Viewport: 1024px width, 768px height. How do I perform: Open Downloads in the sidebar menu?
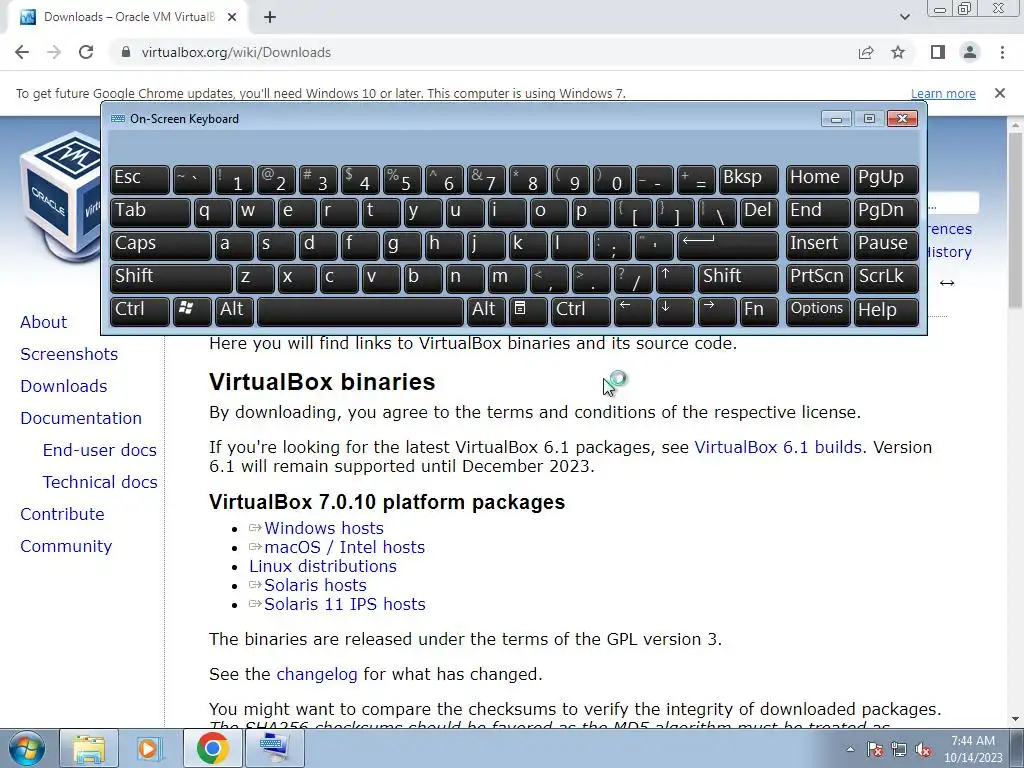[63, 386]
